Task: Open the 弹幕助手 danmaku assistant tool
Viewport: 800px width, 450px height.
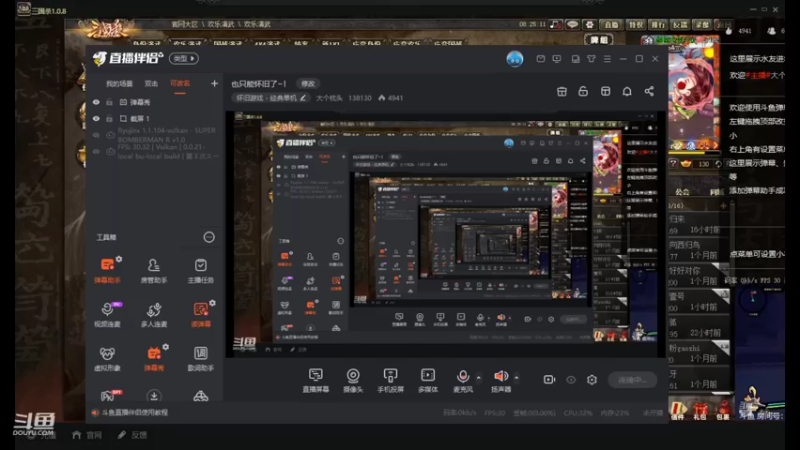Action: click(x=107, y=270)
